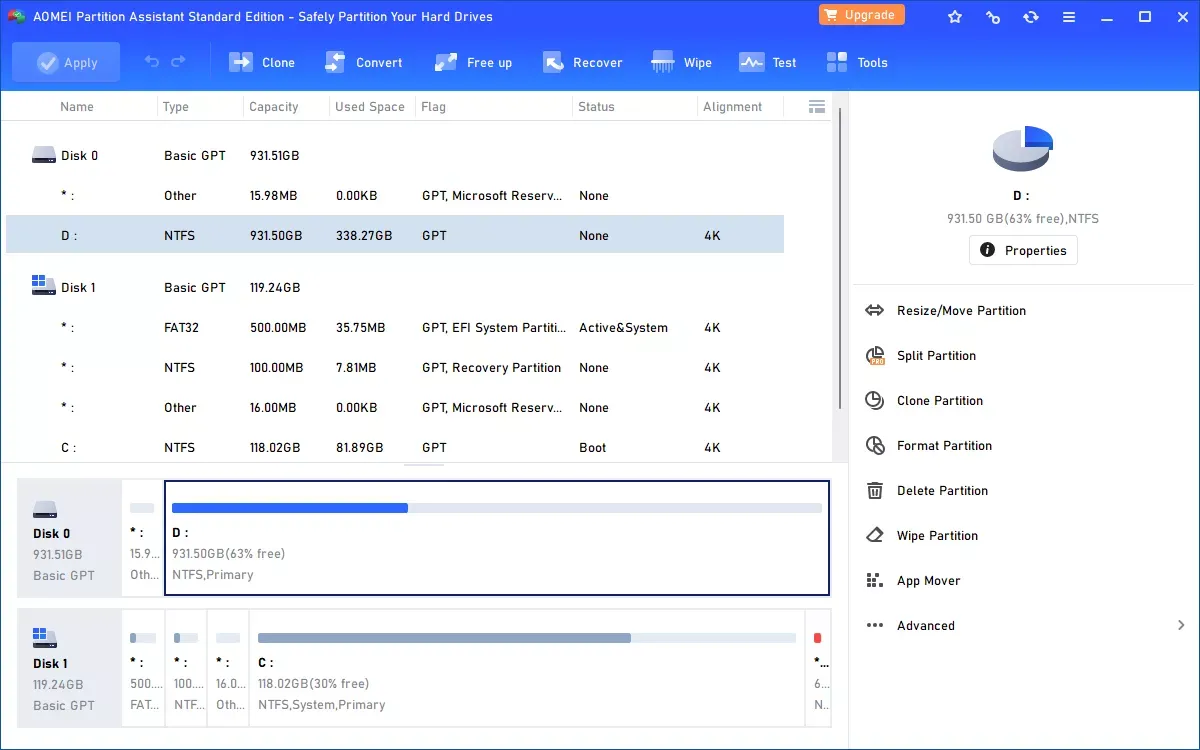Select the D: partition bar in disk map
The image size is (1200, 750).
[497, 538]
